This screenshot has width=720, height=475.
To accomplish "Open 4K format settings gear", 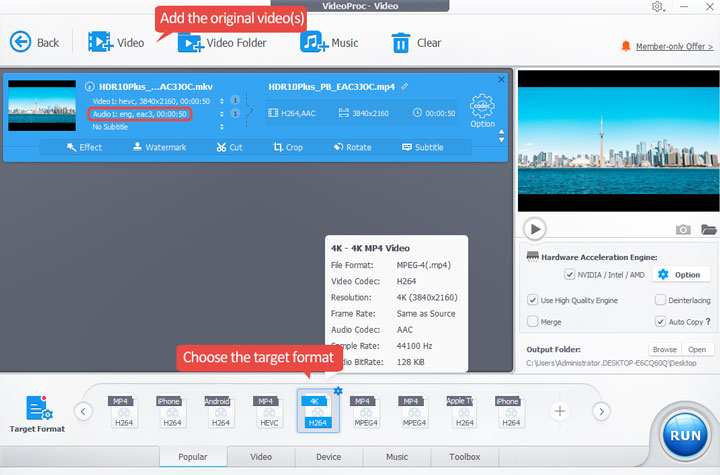I will point(338,391).
